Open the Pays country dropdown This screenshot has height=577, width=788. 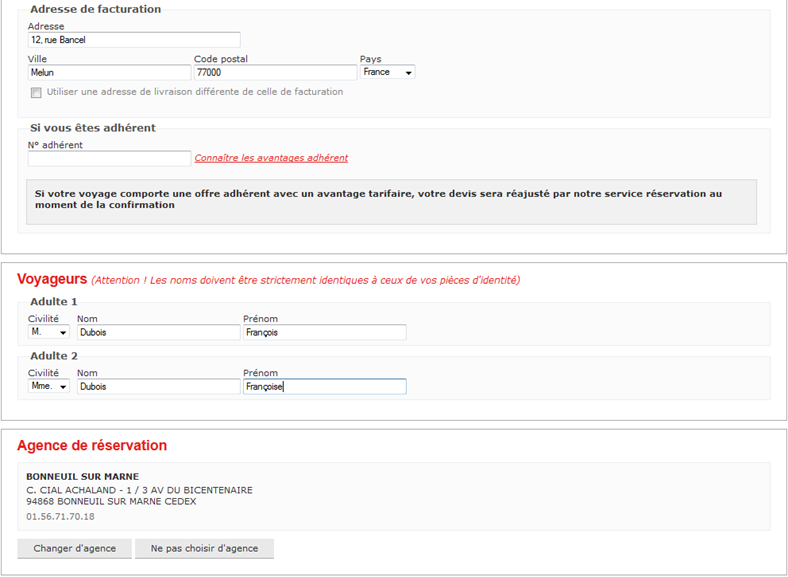tap(387, 72)
